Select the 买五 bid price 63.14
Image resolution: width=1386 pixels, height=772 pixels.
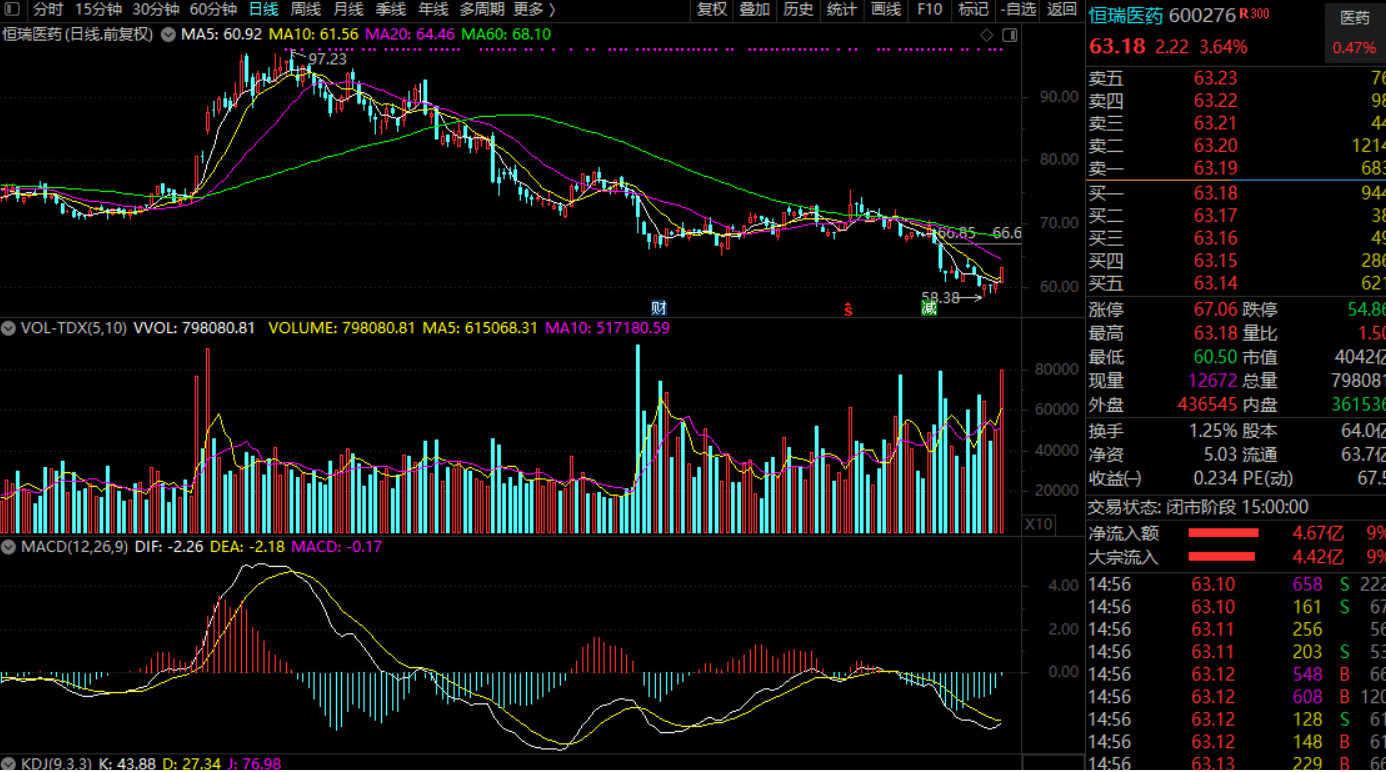(1215, 284)
